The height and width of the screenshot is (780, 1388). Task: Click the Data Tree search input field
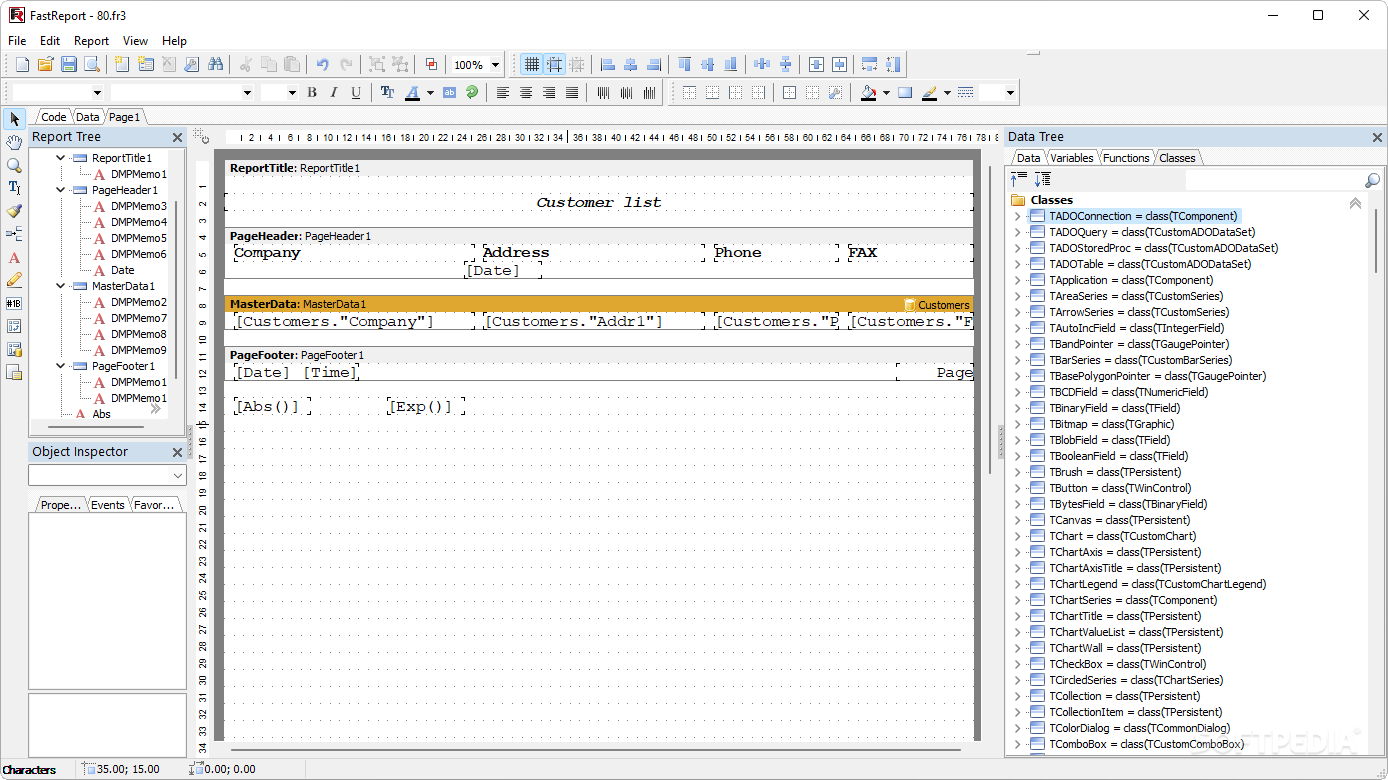1273,180
